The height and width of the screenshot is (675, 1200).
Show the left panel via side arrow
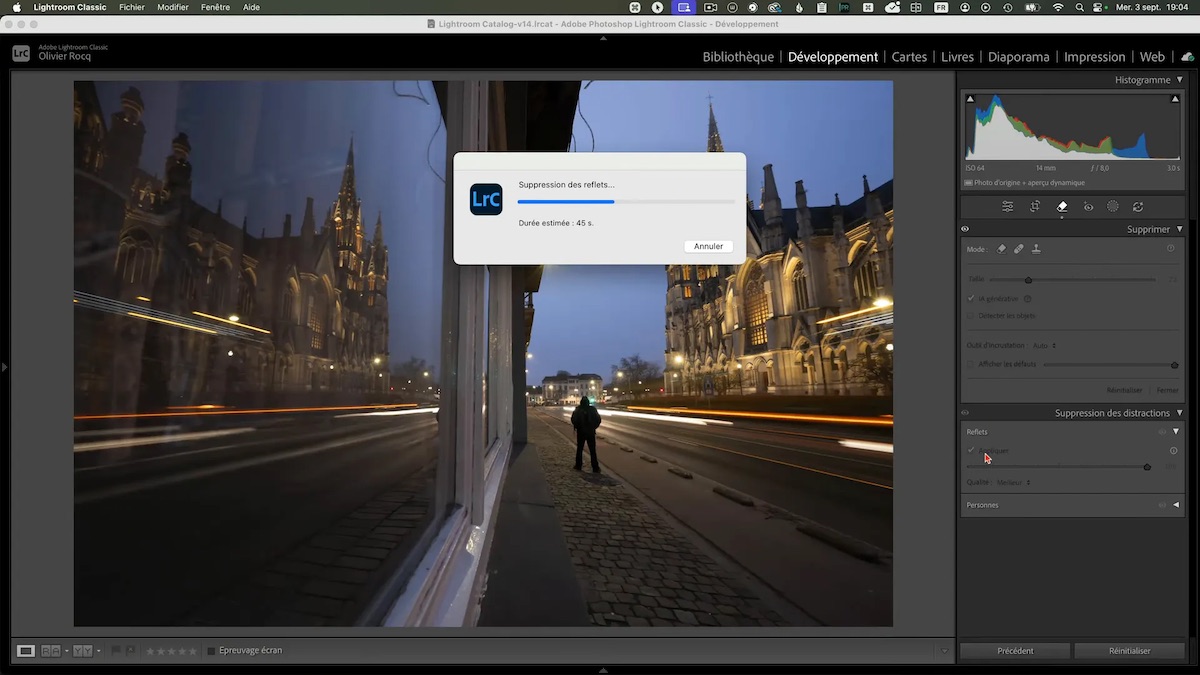[x=4, y=367]
